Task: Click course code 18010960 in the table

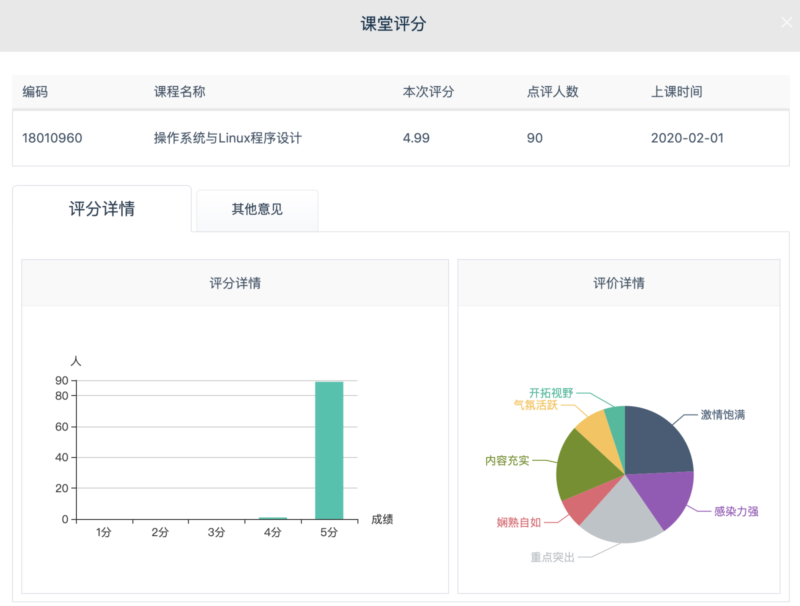Action: [x=52, y=138]
